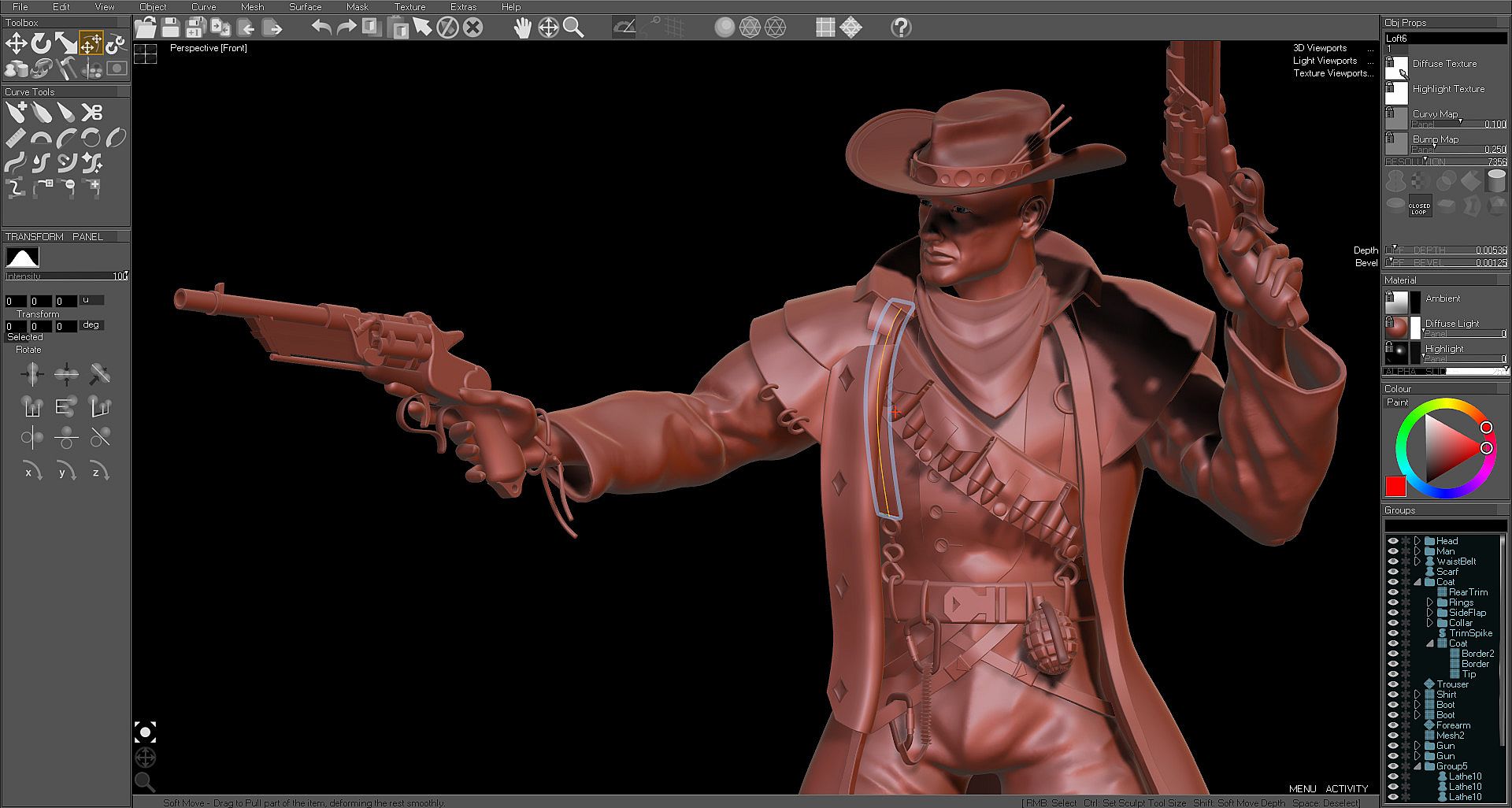Click the red colour swatch
This screenshot has height=808, width=1512.
click(x=1395, y=486)
